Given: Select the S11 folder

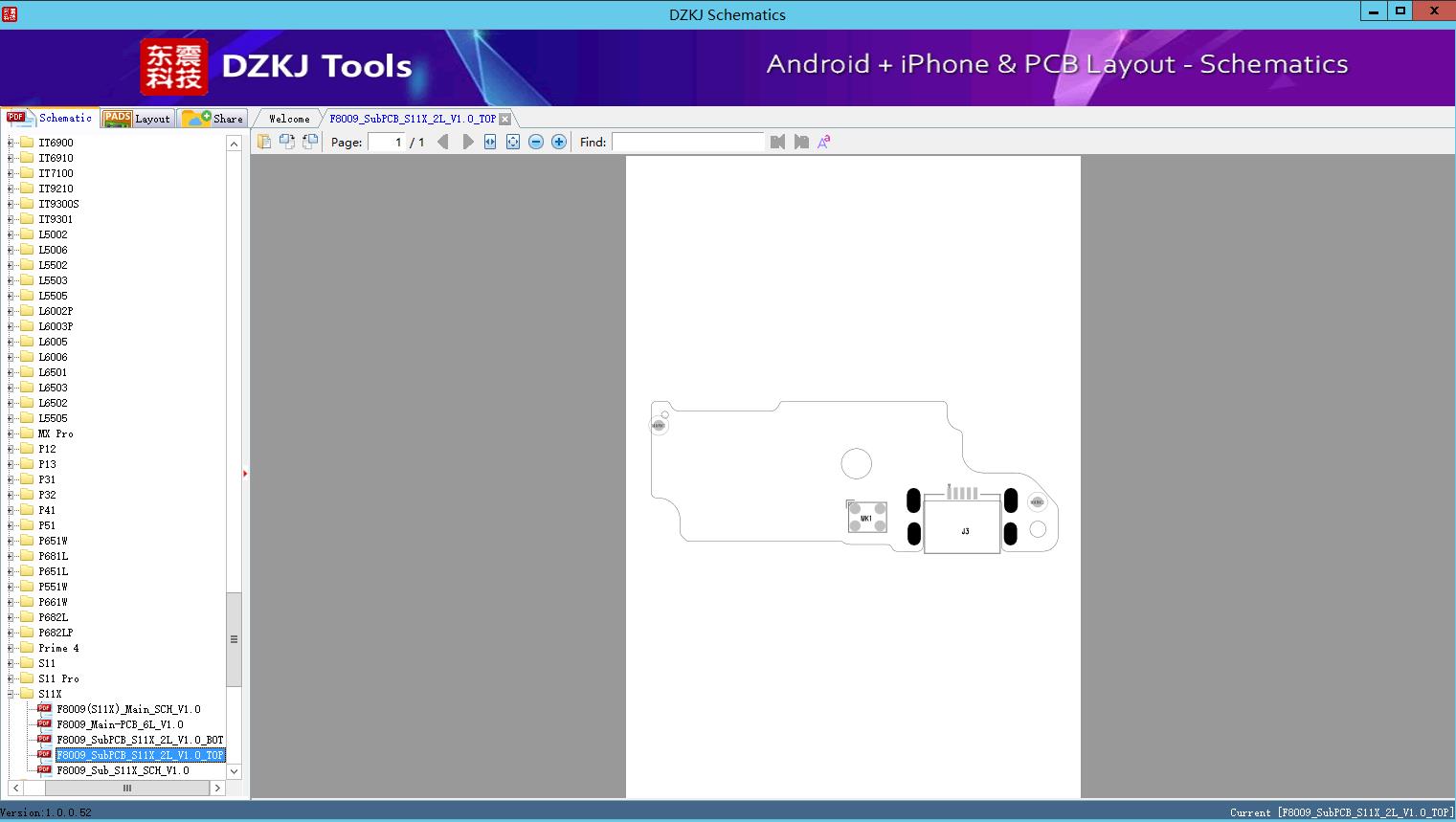Looking at the screenshot, I should tap(47, 663).
